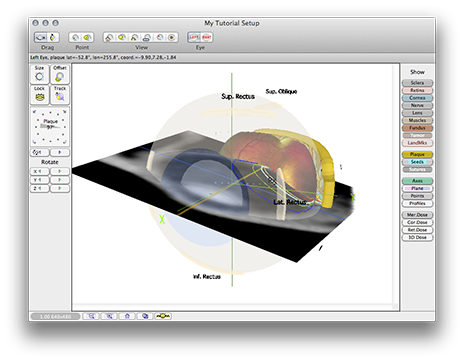Click the zoom-in magnifier in status bar

point(91,316)
